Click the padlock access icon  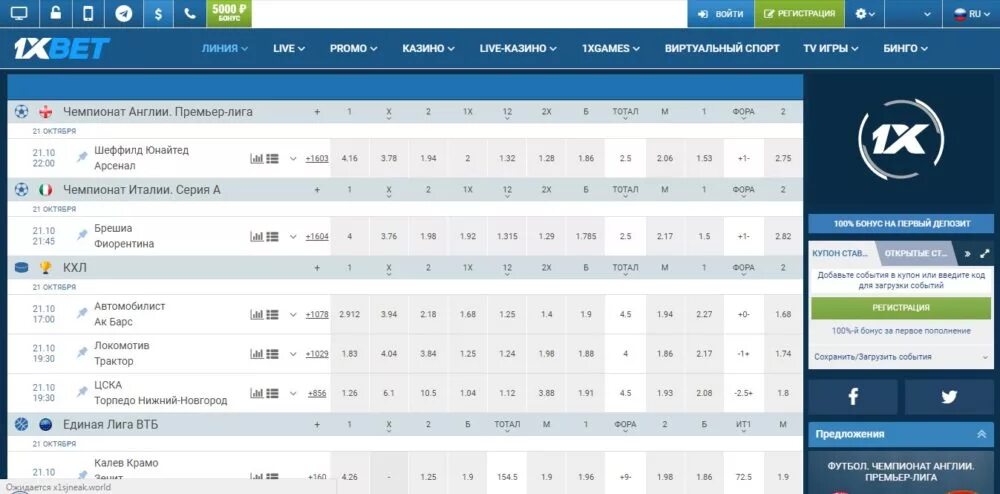[56, 13]
